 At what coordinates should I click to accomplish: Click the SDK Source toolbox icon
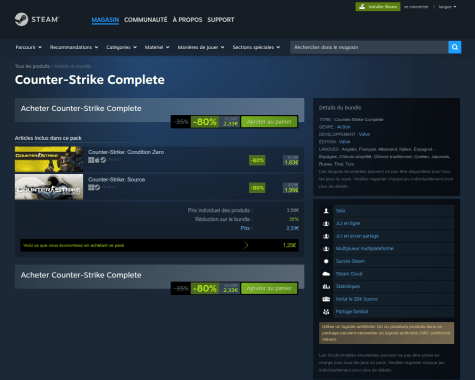pyautogui.click(x=326, y=299)
